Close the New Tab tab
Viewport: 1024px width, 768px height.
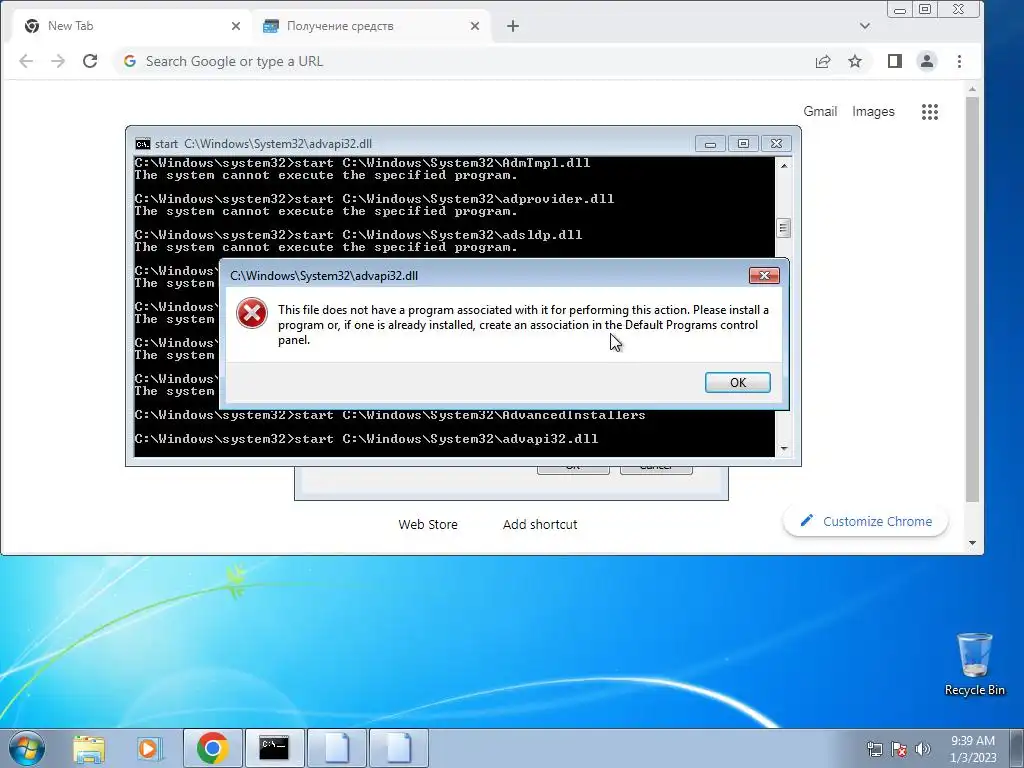tap(236, 26)
